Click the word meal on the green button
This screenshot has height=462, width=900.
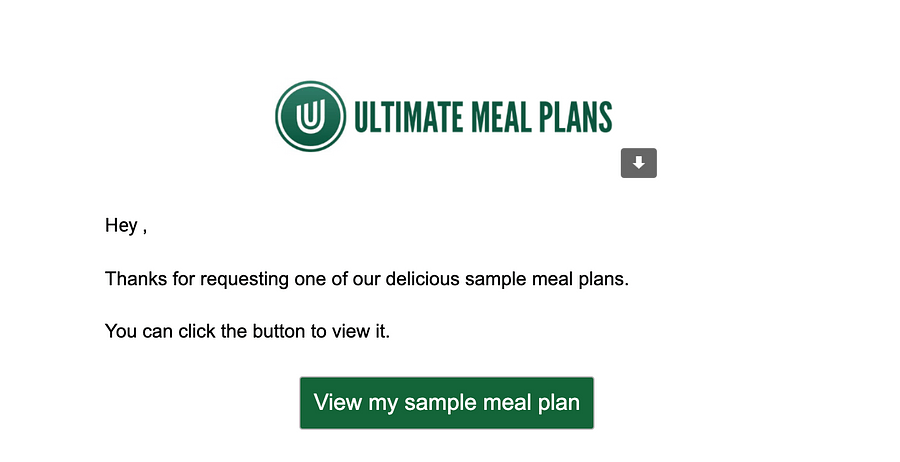point(508,403)
